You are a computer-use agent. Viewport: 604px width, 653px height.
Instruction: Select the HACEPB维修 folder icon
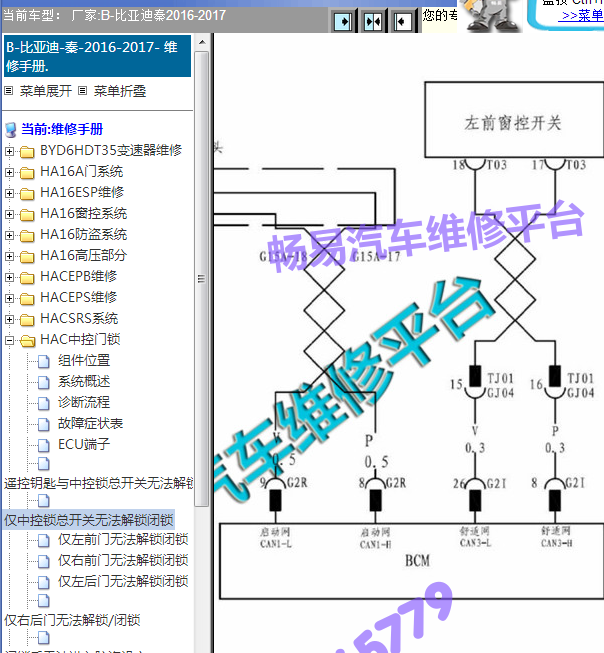pyautogui.click(x=27, y=277)
